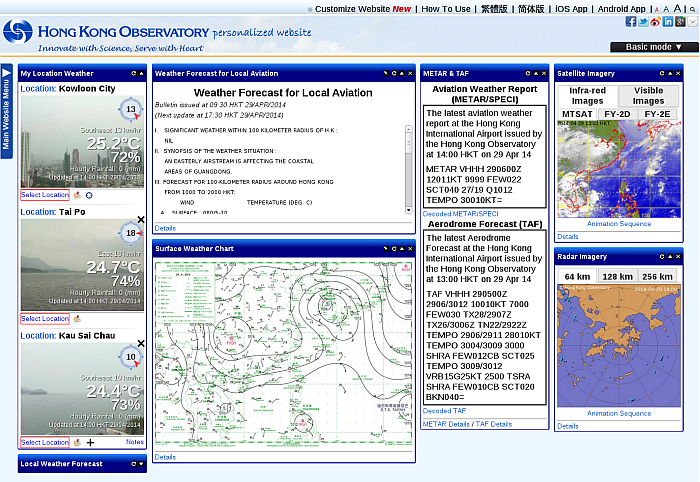Screen dimensions: 700x482
Task: Expand the Local Weather Forecast panel
Action: [x=142, y=464]
